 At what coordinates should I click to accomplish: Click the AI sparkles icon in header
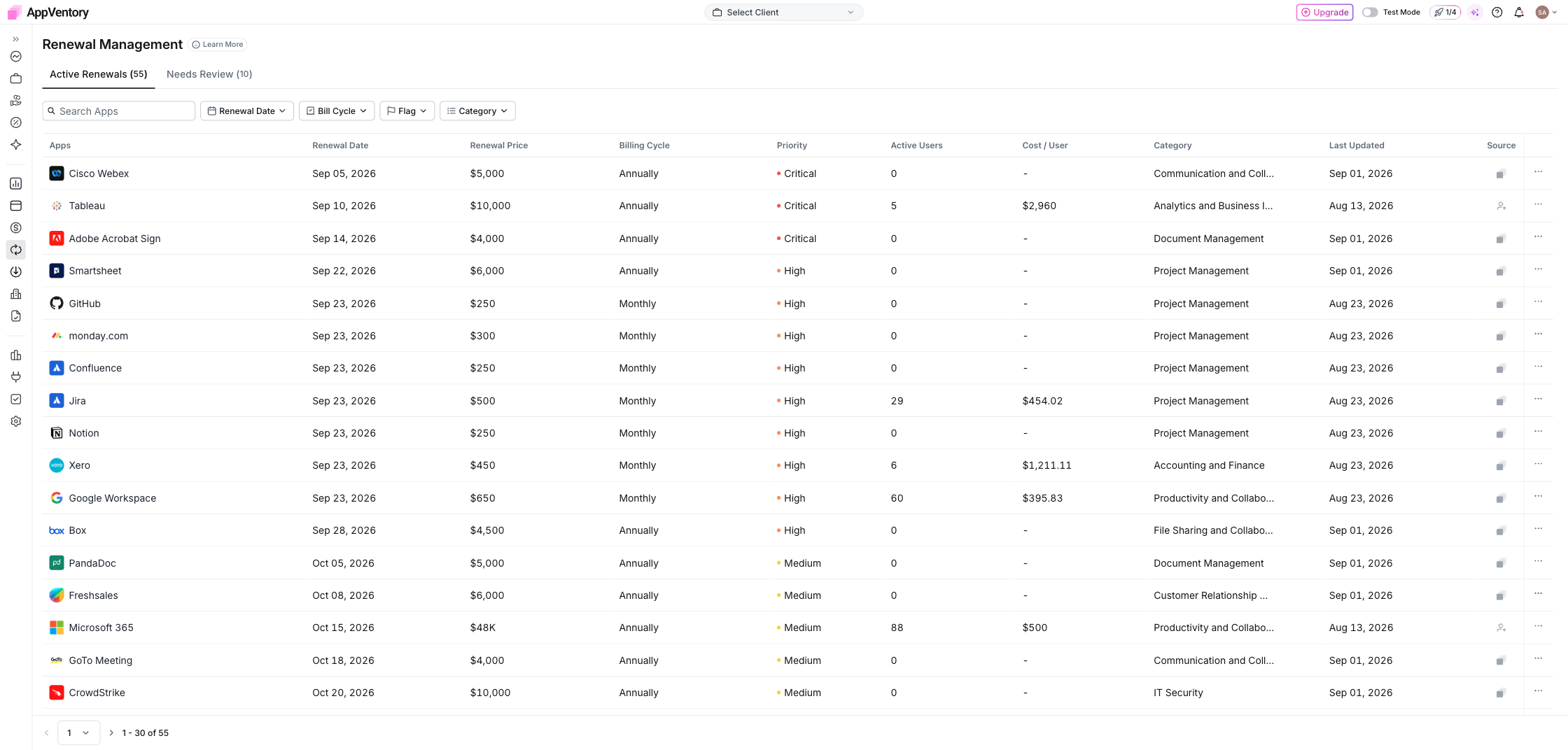tap(1475, 12)
